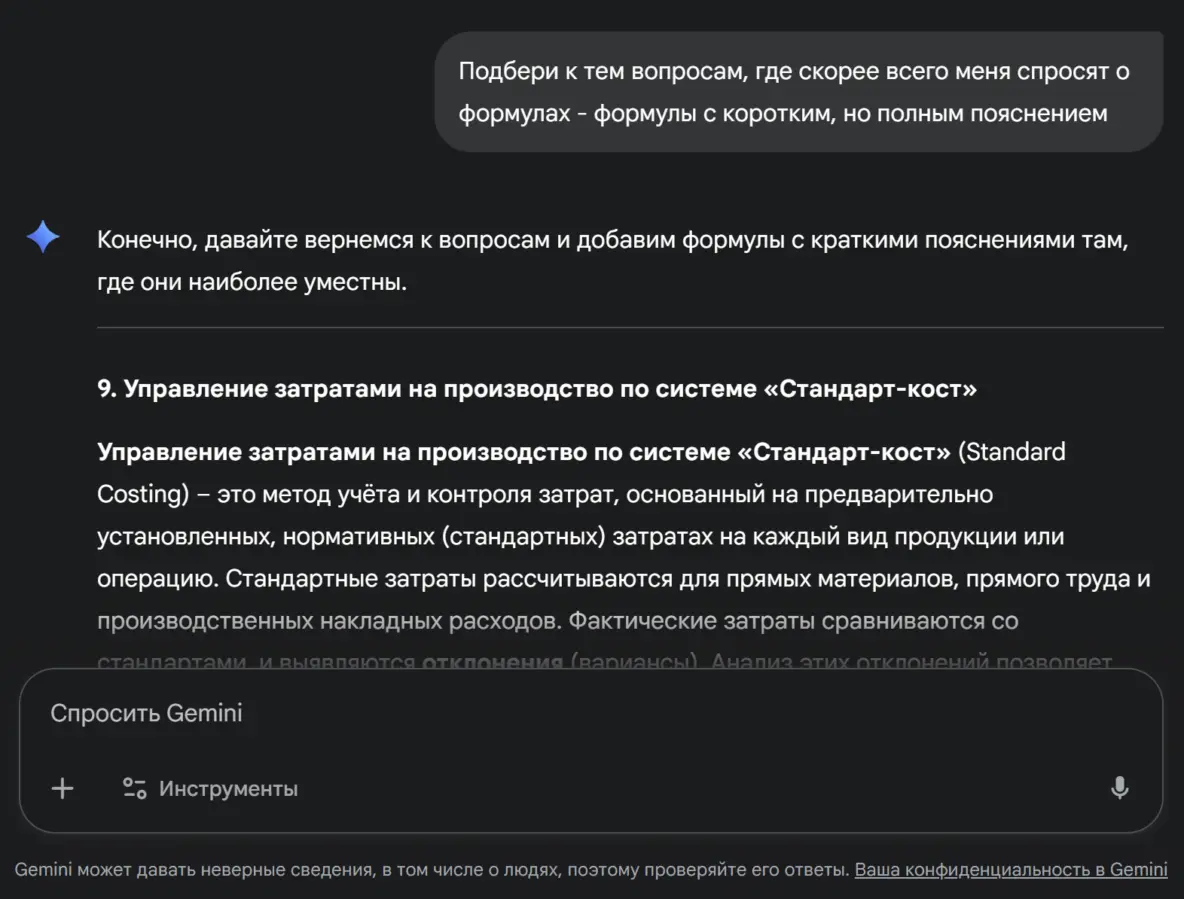
Task: Click the horizontal divider under the intro
Action: [630, 327]
